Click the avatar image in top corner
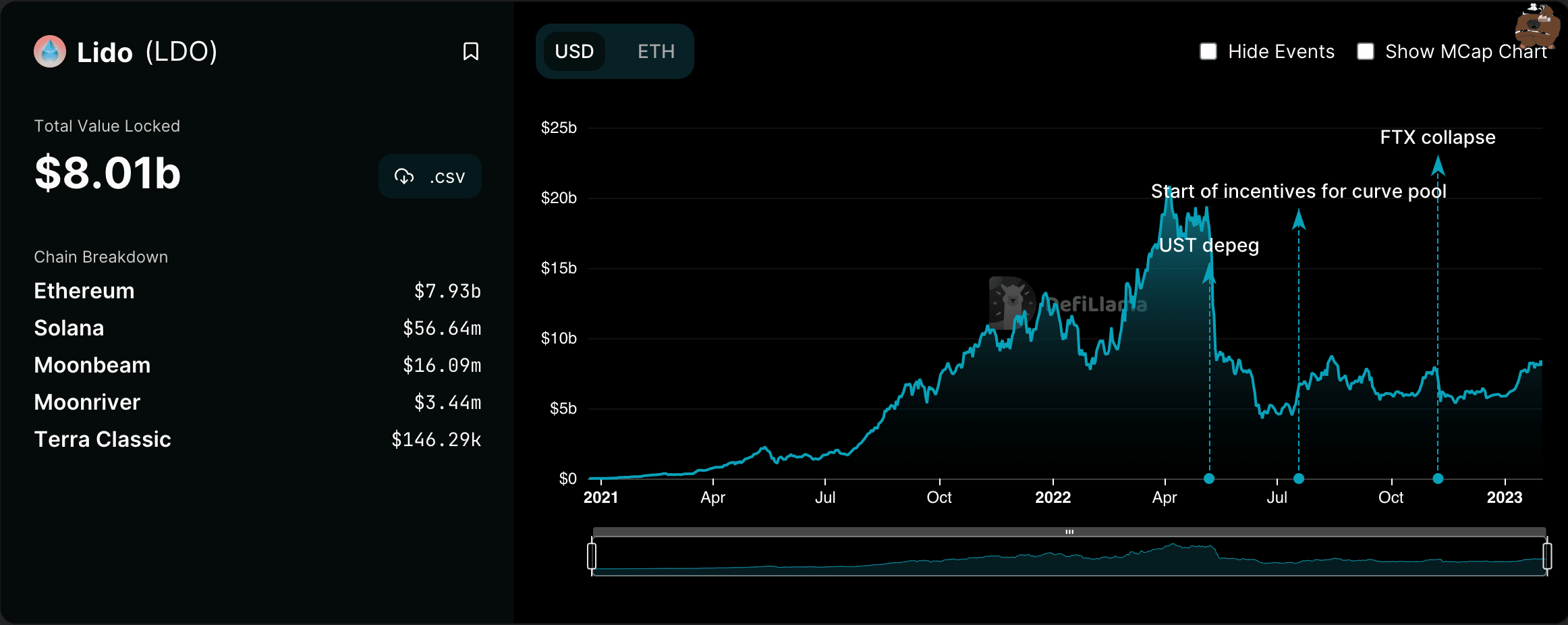The image size is (1568, 625). point(1538,26)
